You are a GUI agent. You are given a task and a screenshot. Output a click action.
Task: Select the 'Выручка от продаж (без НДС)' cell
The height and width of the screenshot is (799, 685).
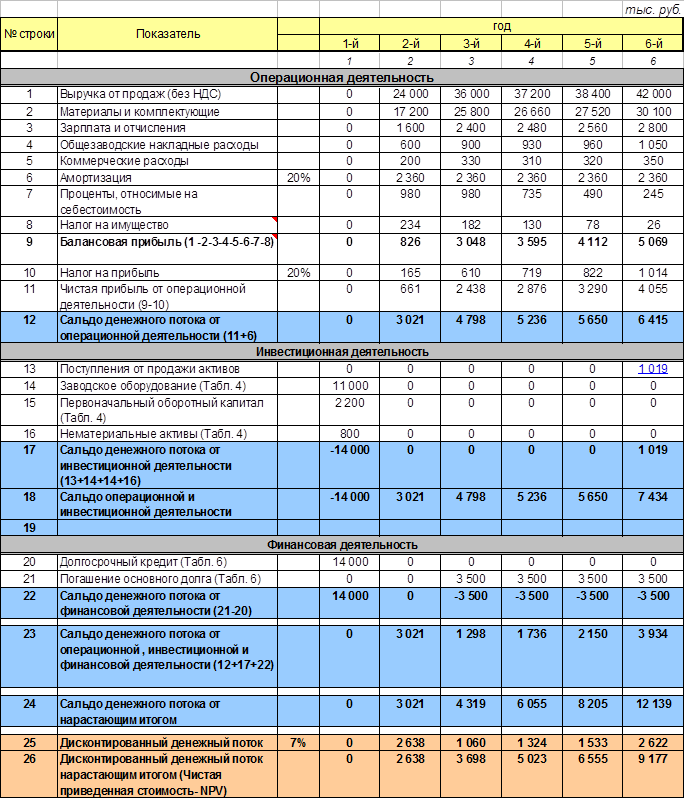pyautogui.click(x=167, y=94)
